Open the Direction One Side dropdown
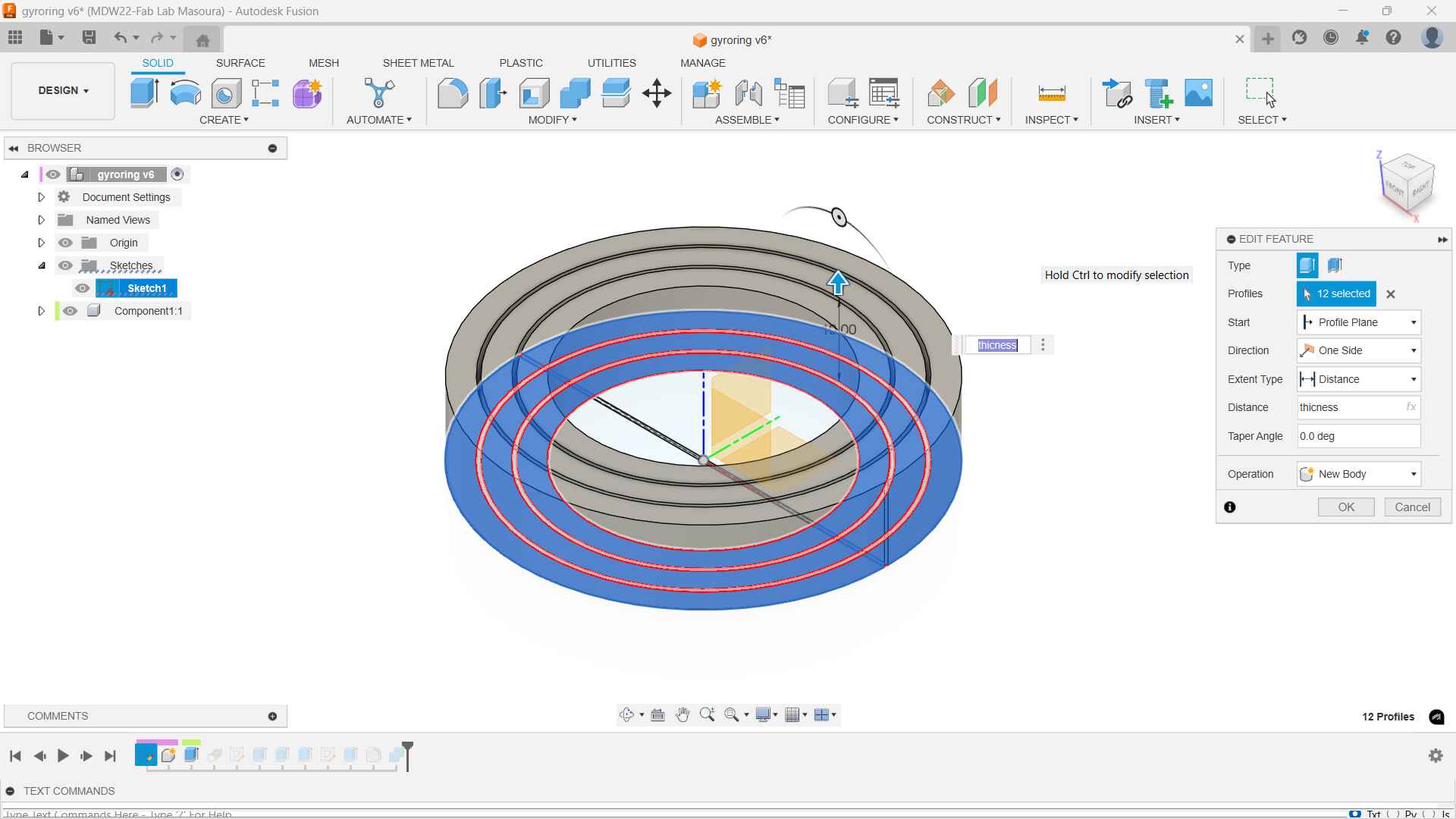This screenshot has height=819, width=1456. pyautogui.click(x=1358, y=350)
